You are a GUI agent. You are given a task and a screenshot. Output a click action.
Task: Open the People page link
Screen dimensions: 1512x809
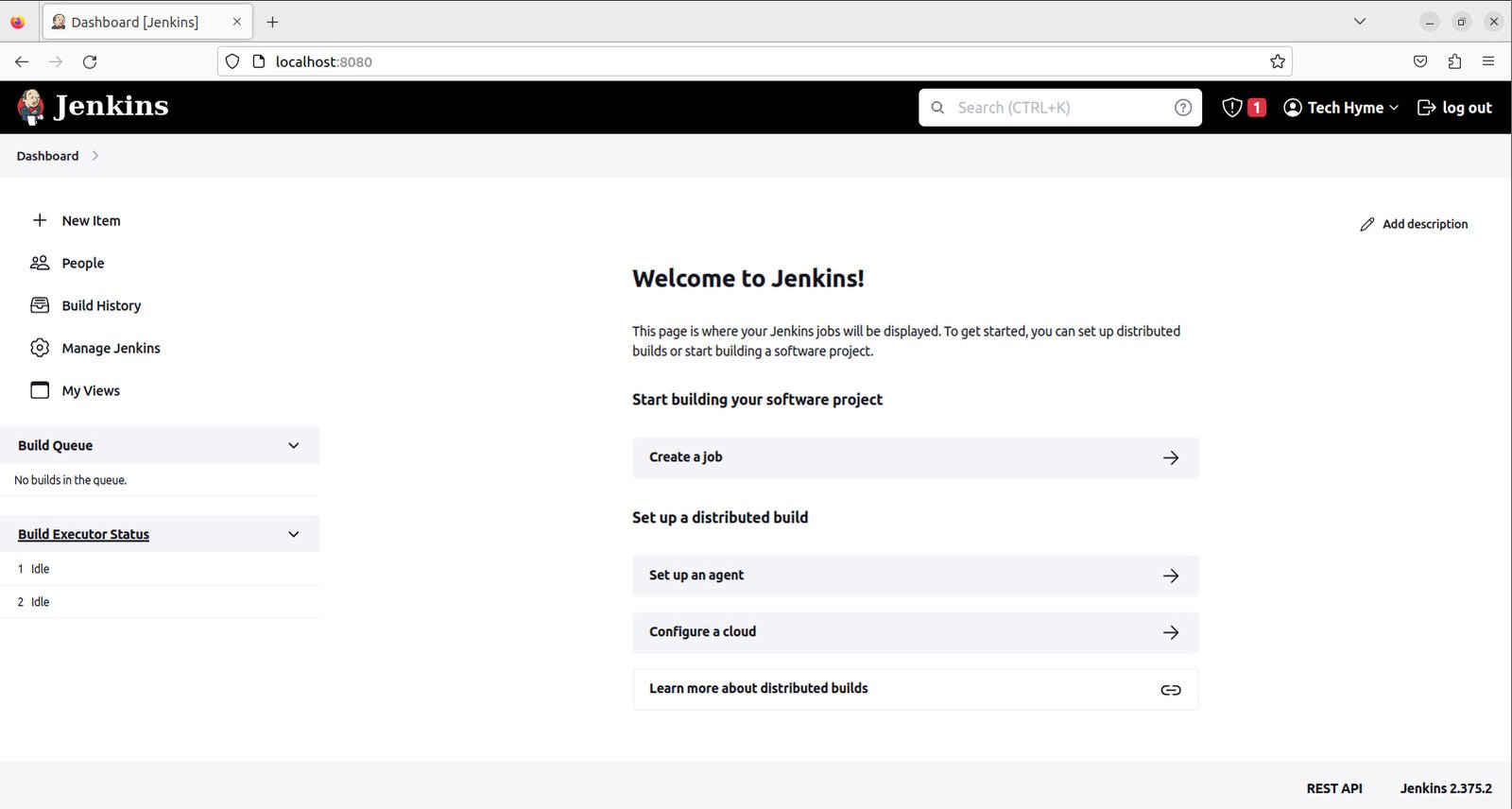pos(83,263)
